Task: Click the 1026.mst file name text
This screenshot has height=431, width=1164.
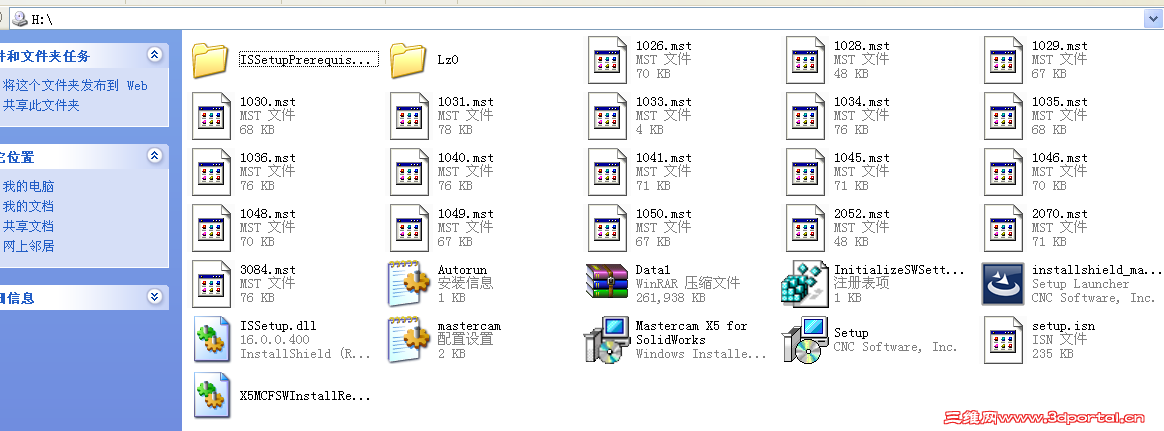Action: pyautogui.click(x=664, y=46)
